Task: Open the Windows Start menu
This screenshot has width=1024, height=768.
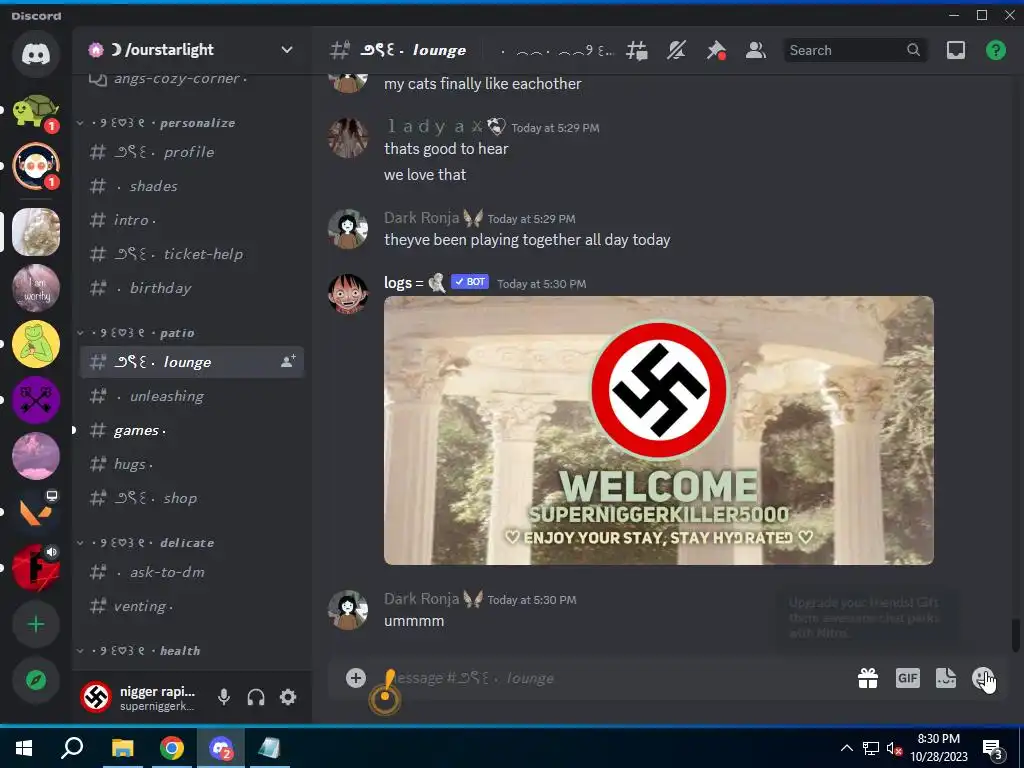Action: 24,748
